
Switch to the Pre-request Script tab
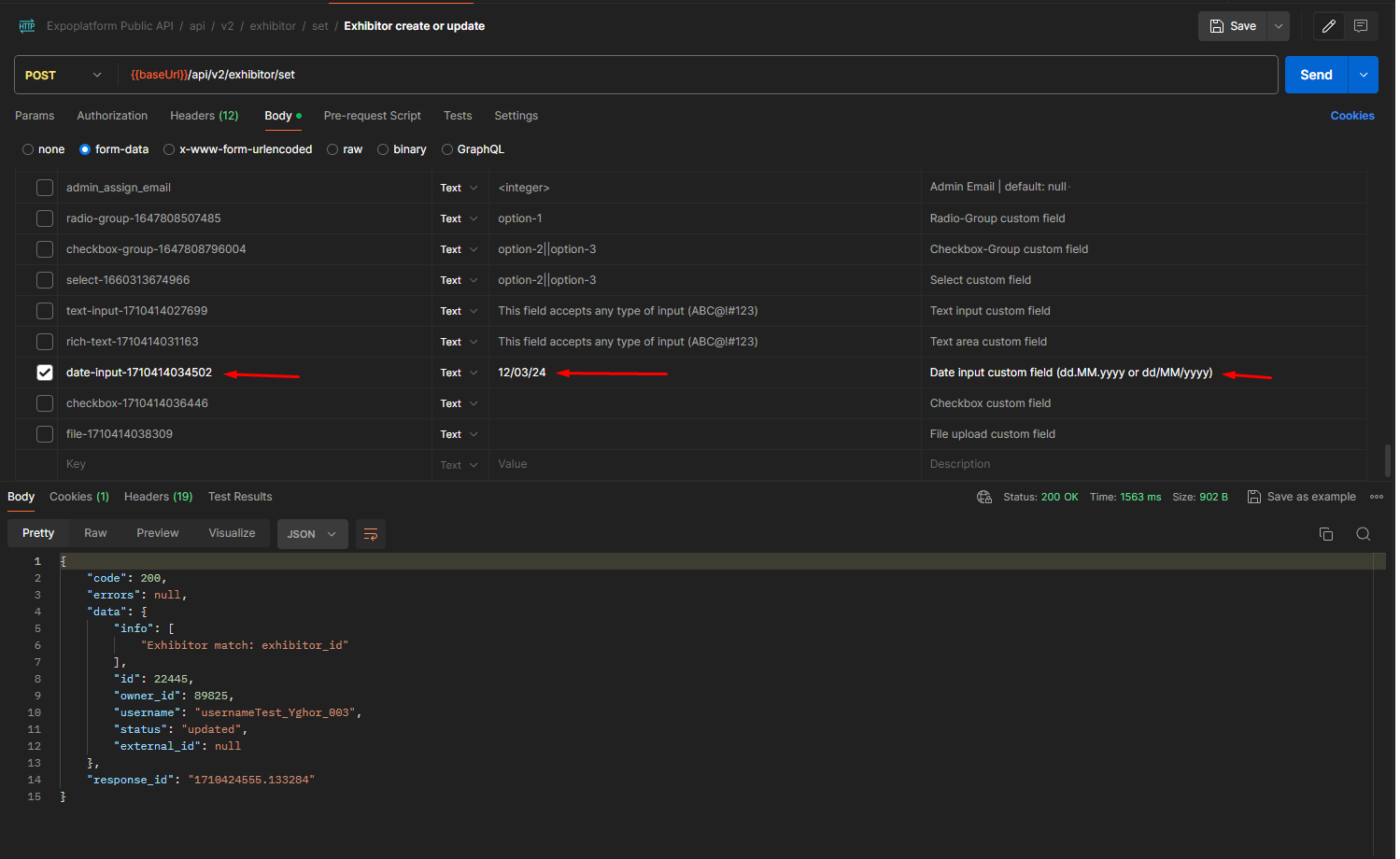click(372, 115)
